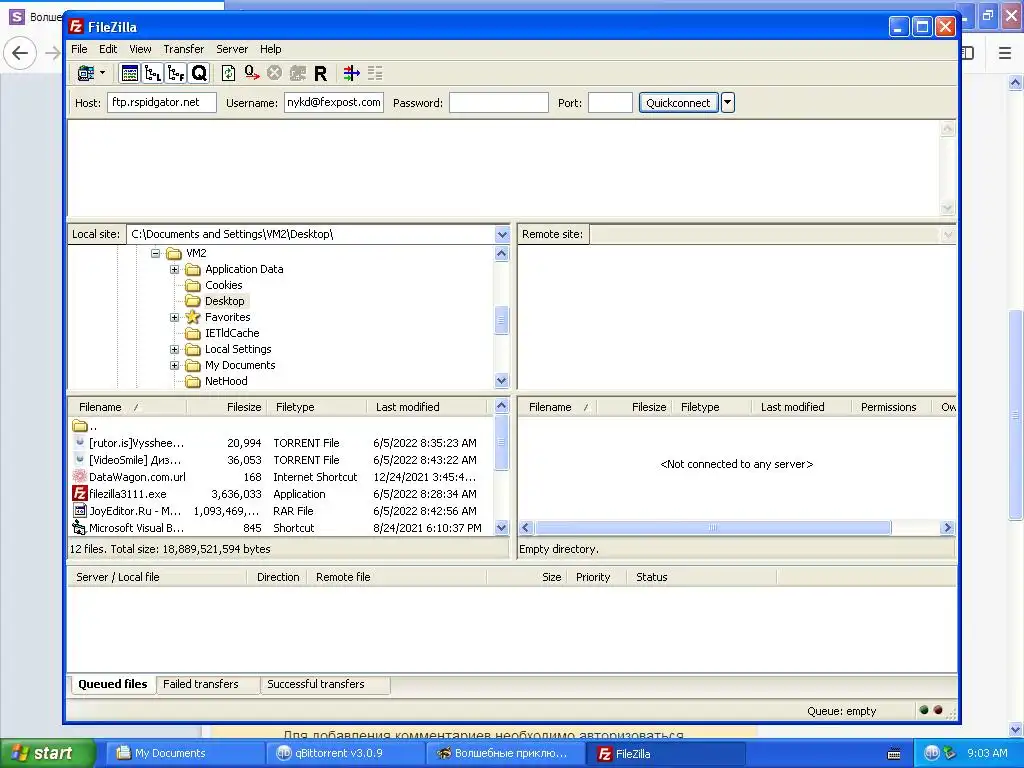The width and height of the screenshot is (1024, 768).
Task: Expand Application Data folder node
Action: 174,269
